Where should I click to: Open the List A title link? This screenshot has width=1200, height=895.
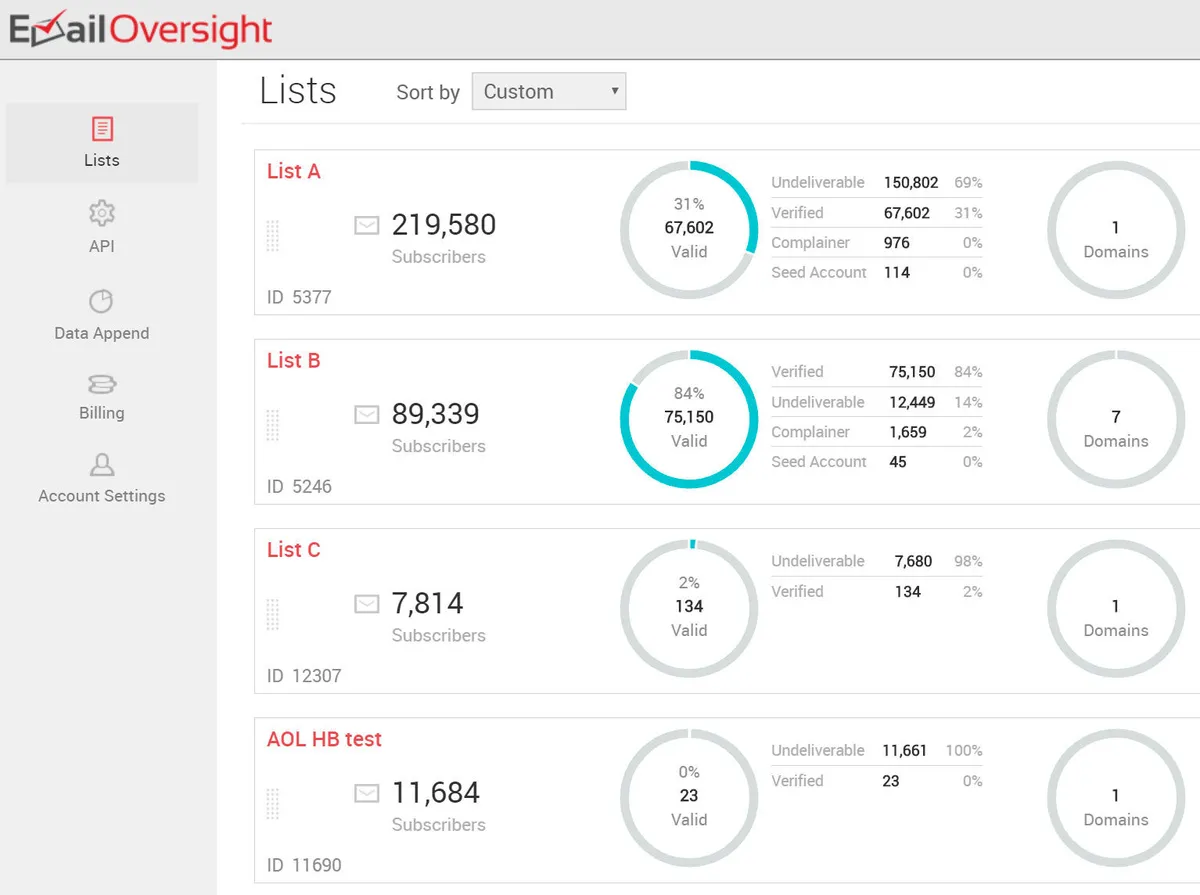tap(294, 171)
